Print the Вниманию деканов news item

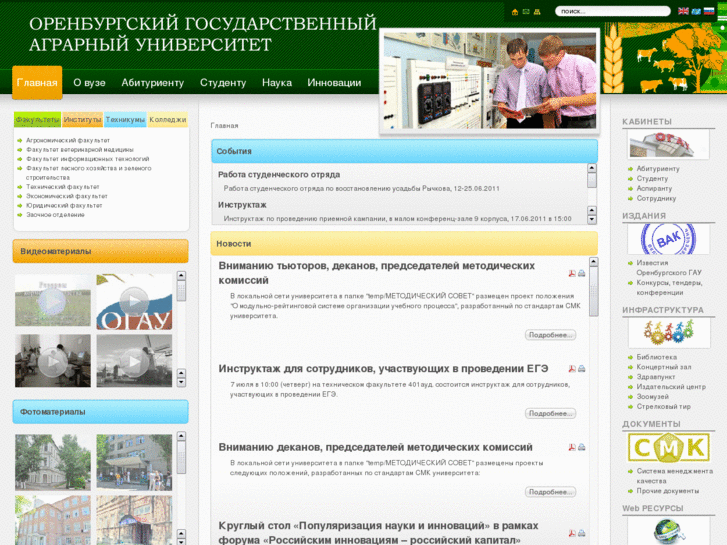click(x=581, y=447)
